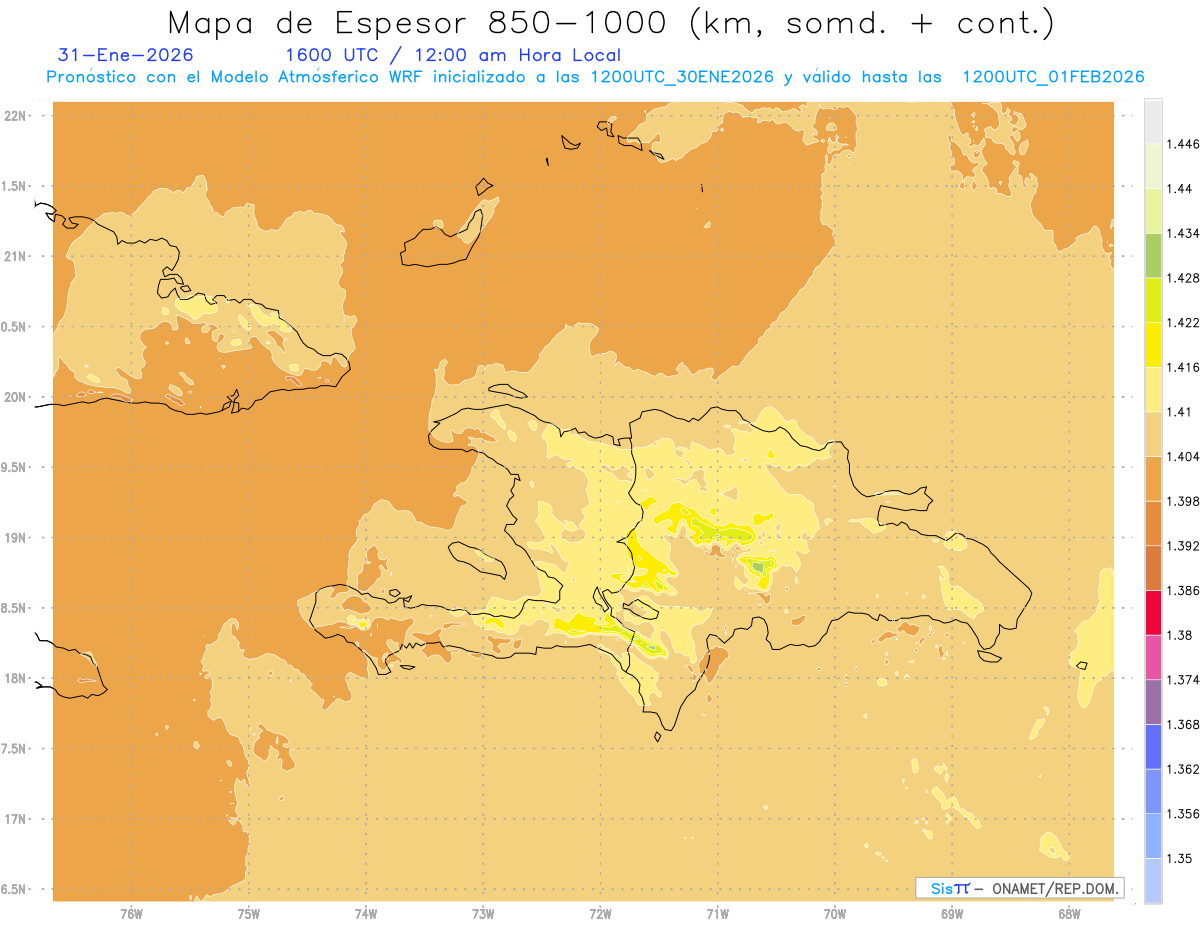
Task: Click the '1600 UTC / 12:00 am Hora Local' text
Action: (x=453, y=55)
